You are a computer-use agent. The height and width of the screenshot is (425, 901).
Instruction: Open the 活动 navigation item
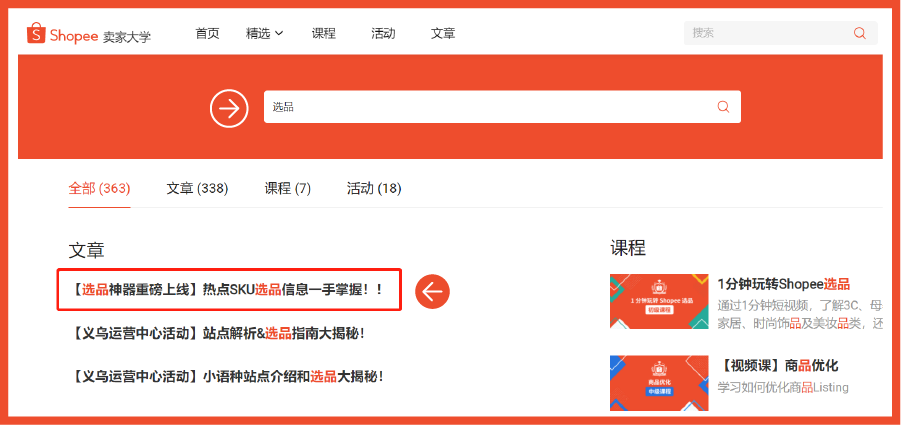pyautogui.click(x=383, y=33)
